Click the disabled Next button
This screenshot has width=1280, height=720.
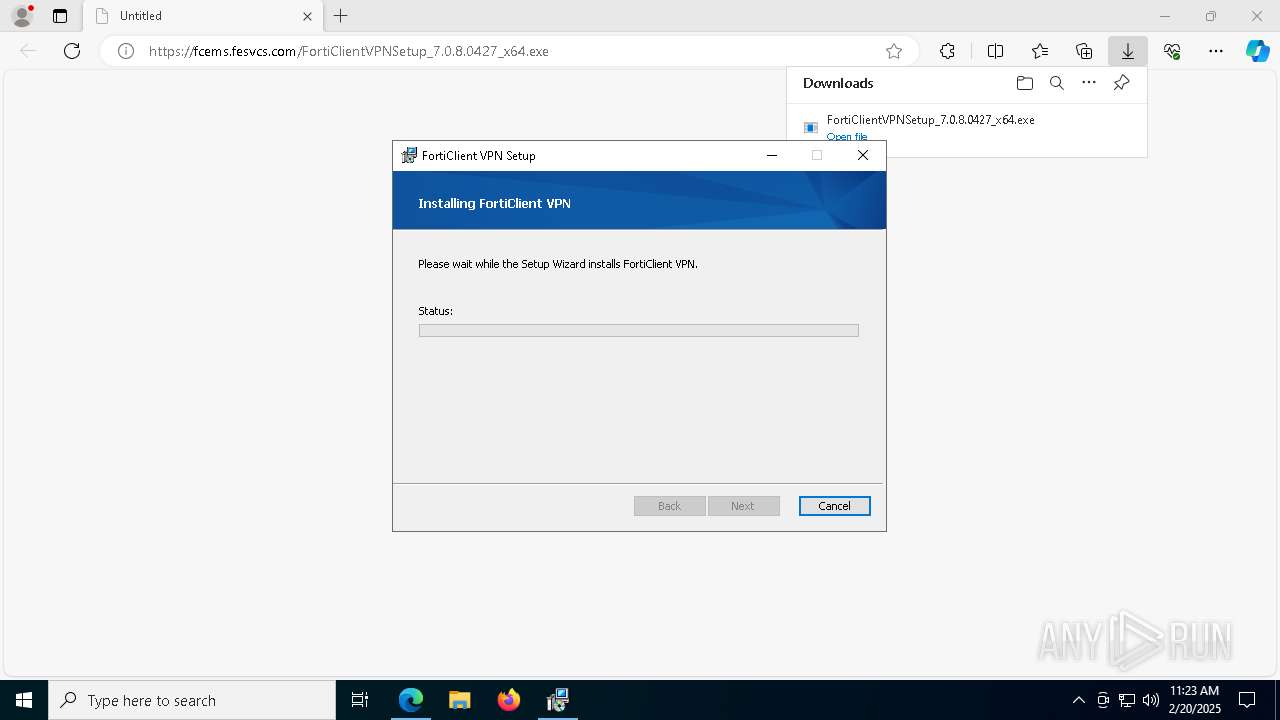743,506
